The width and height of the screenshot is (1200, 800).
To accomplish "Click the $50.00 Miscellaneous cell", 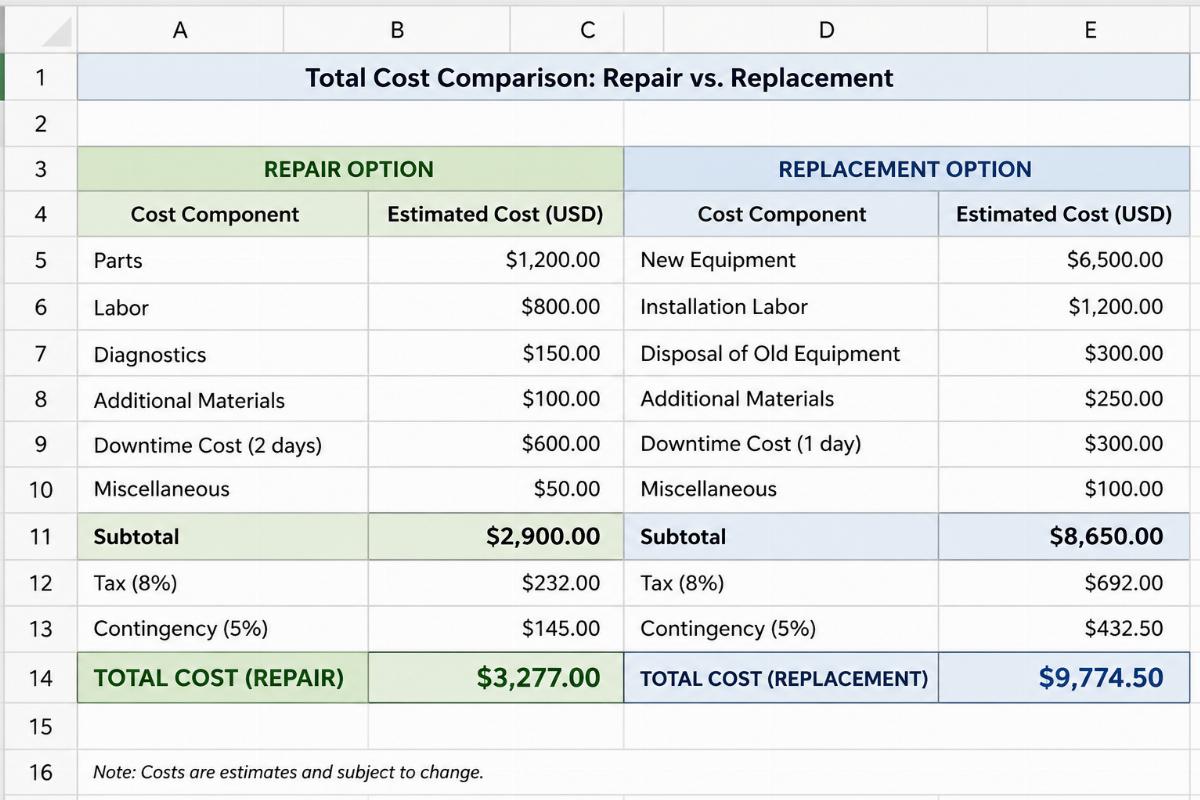I will pyautogui.click(x=496, y=490).
